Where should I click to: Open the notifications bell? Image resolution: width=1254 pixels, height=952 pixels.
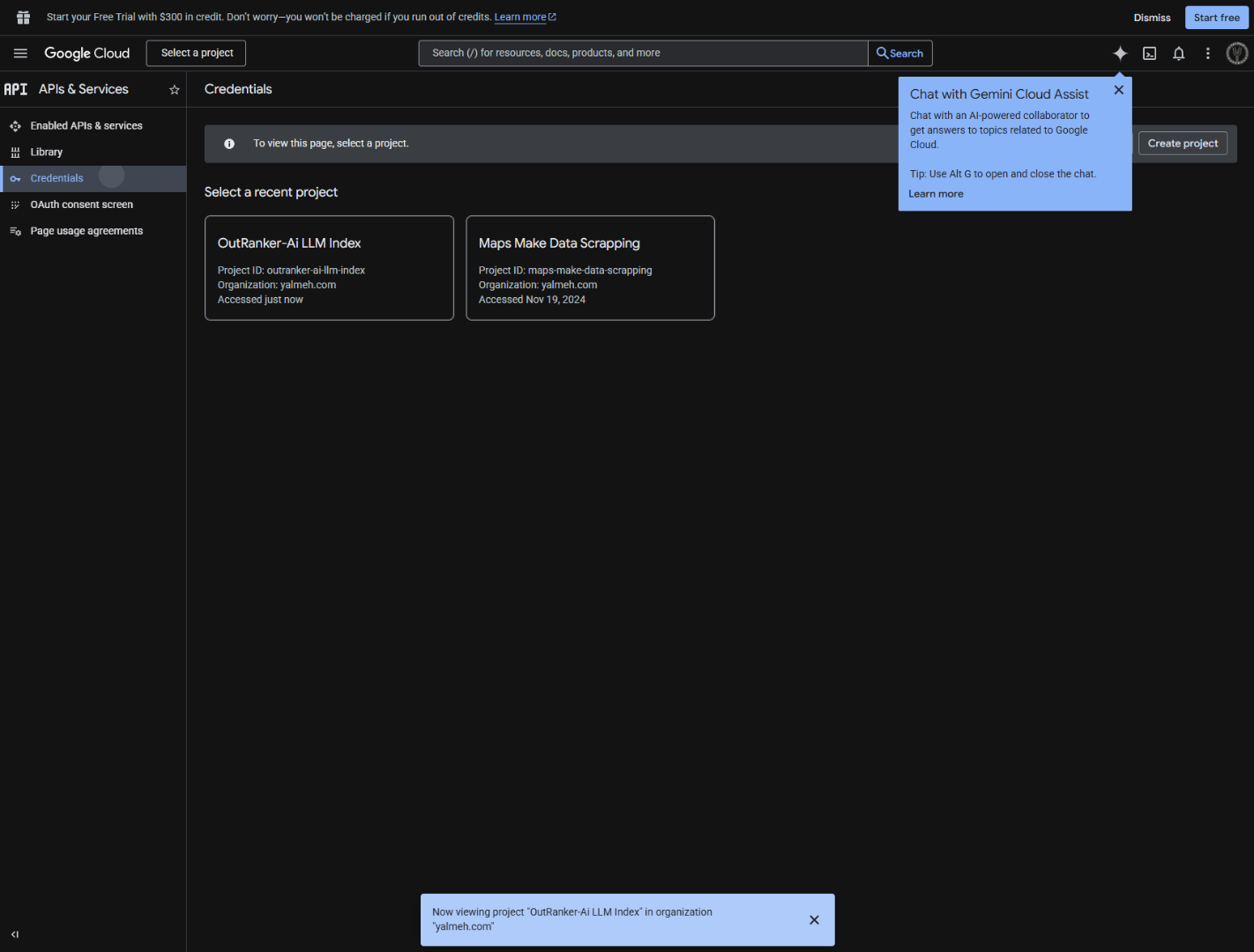(1178, 54)
